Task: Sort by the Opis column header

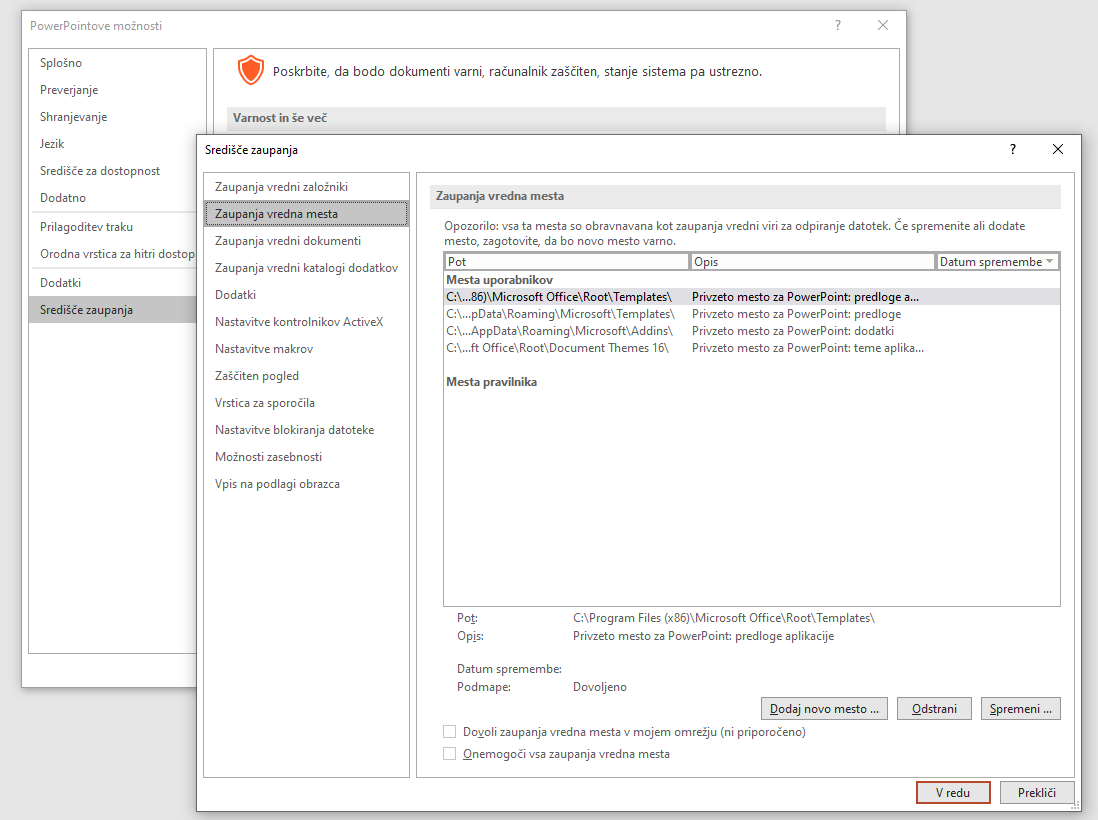Action: tap(813, 261)
